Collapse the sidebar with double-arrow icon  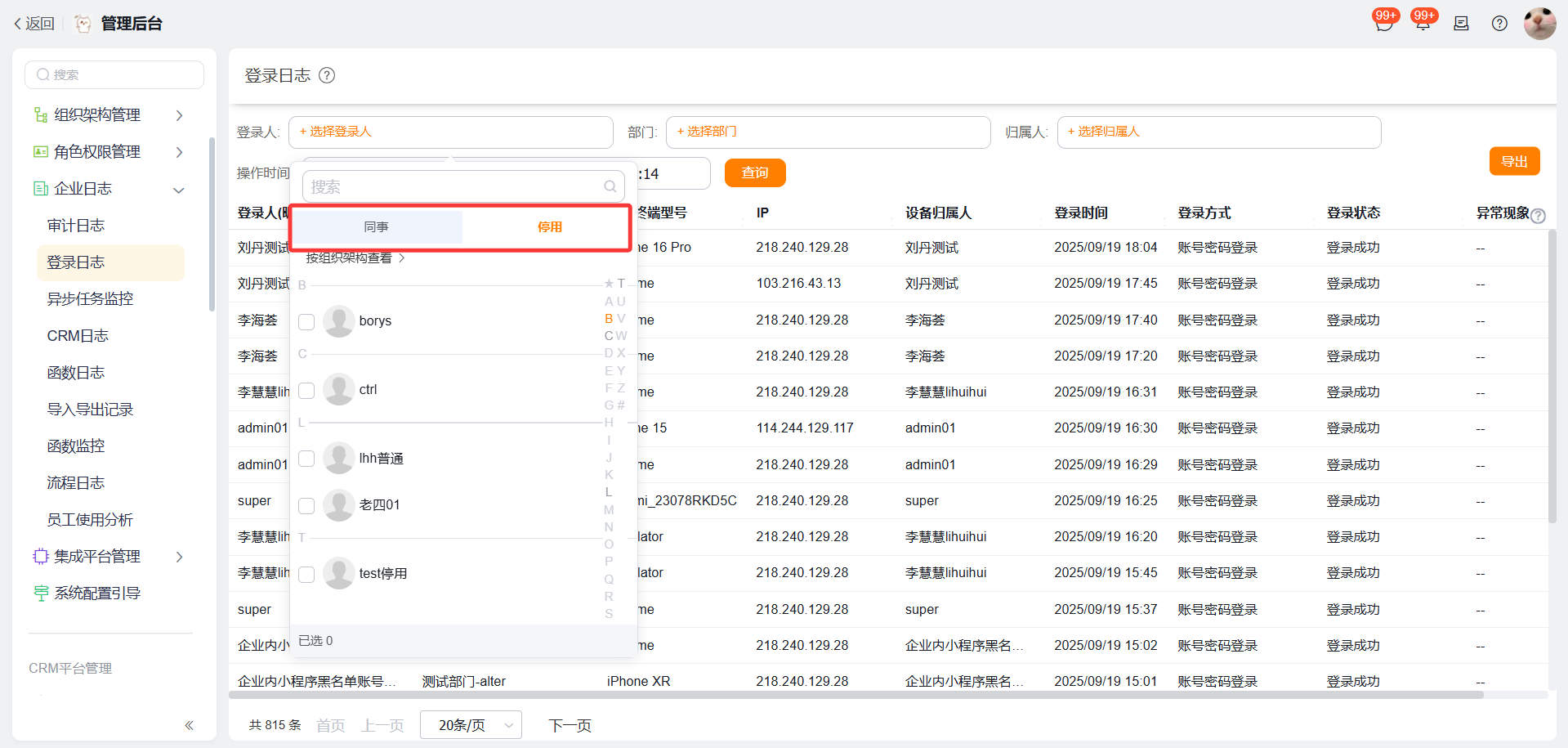point(189,725)
